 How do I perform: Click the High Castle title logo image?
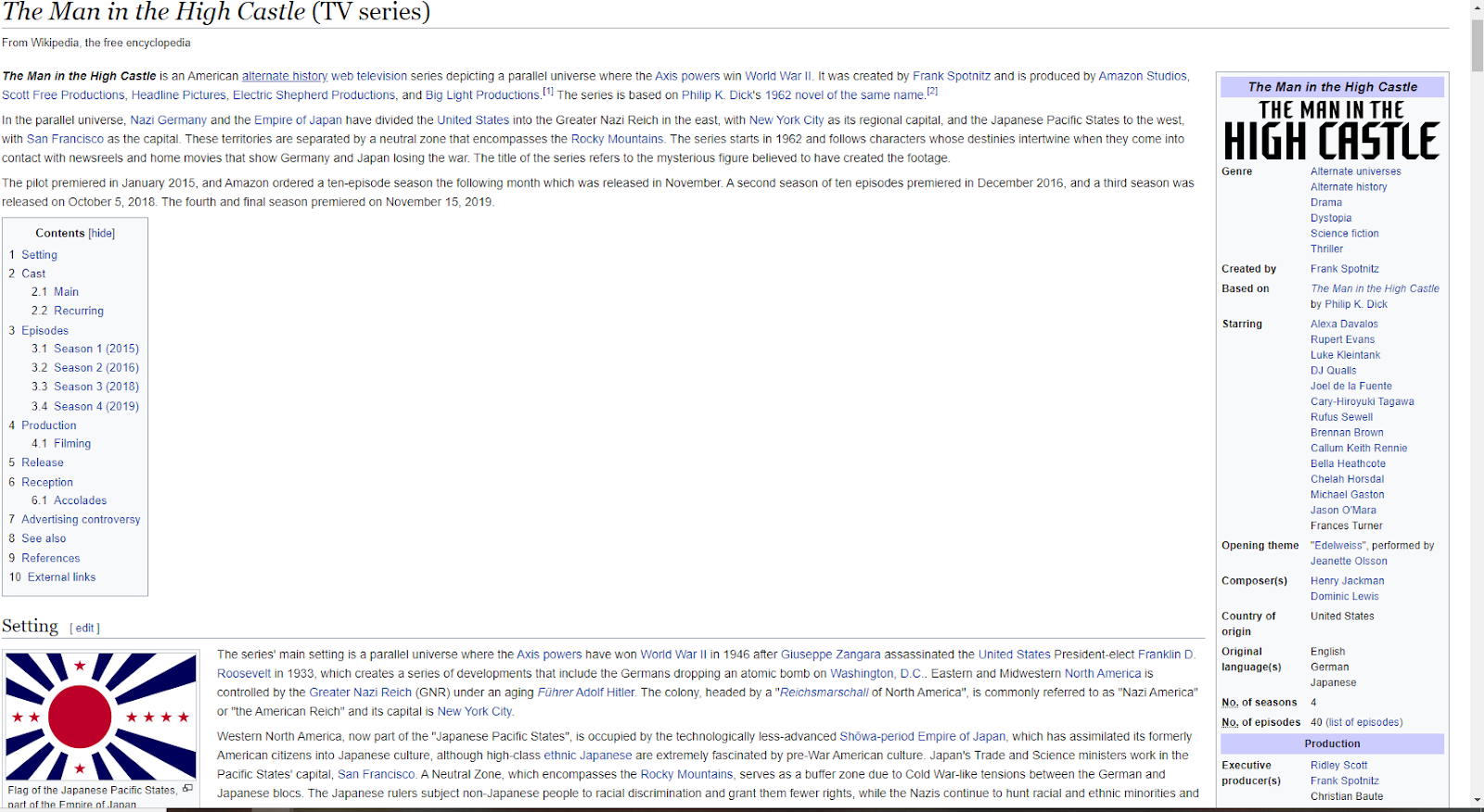click(x=1332, y=130)
